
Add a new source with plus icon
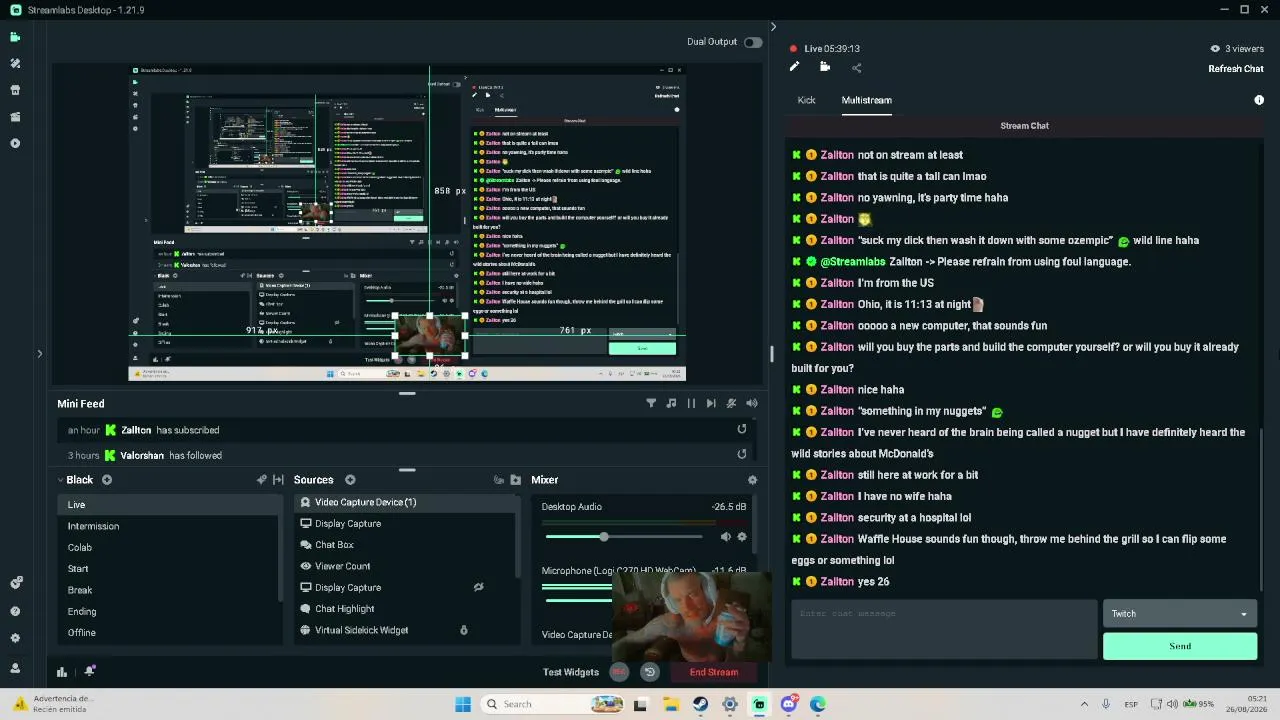tap(350, 480)
